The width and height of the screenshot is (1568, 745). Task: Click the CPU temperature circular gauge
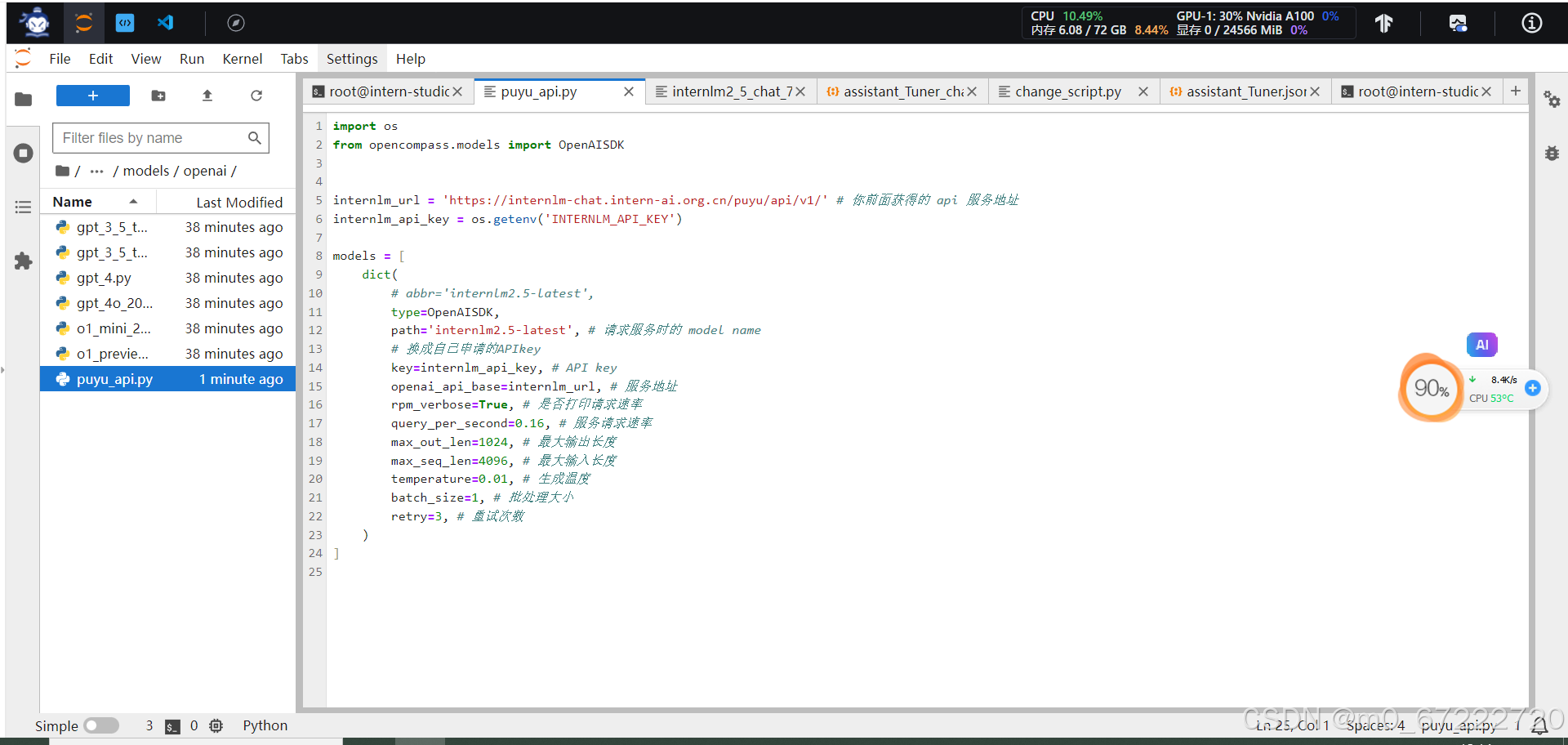1430,388
